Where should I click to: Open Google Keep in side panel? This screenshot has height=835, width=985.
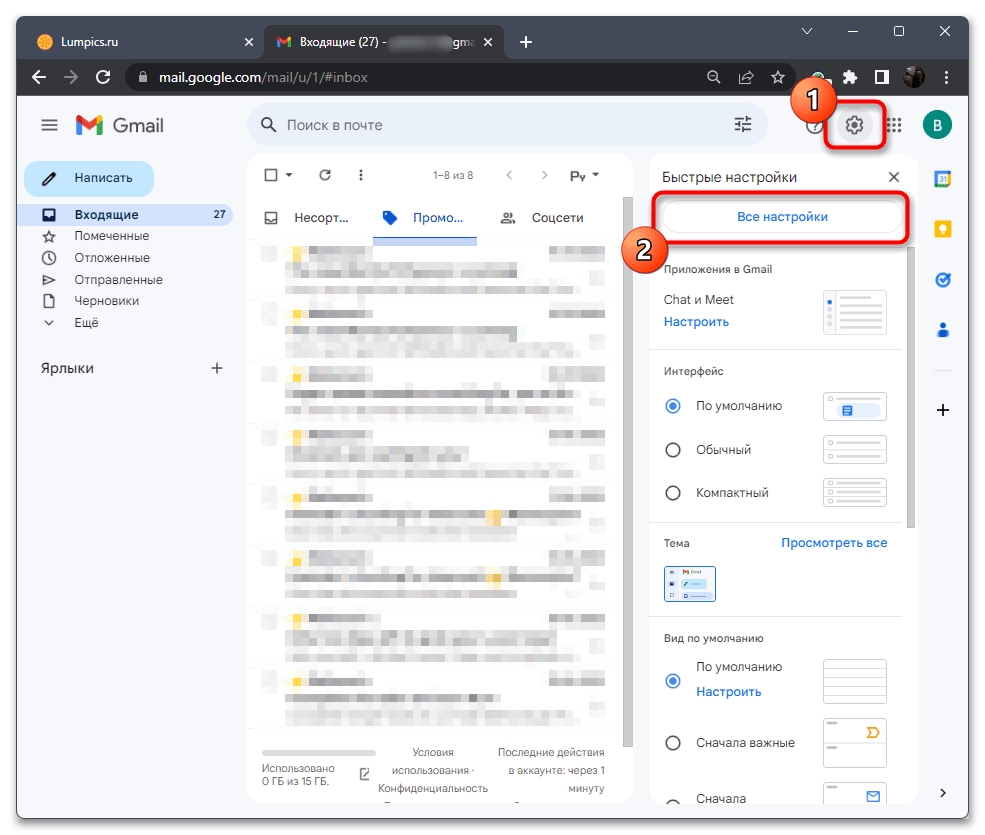point(942,229)
